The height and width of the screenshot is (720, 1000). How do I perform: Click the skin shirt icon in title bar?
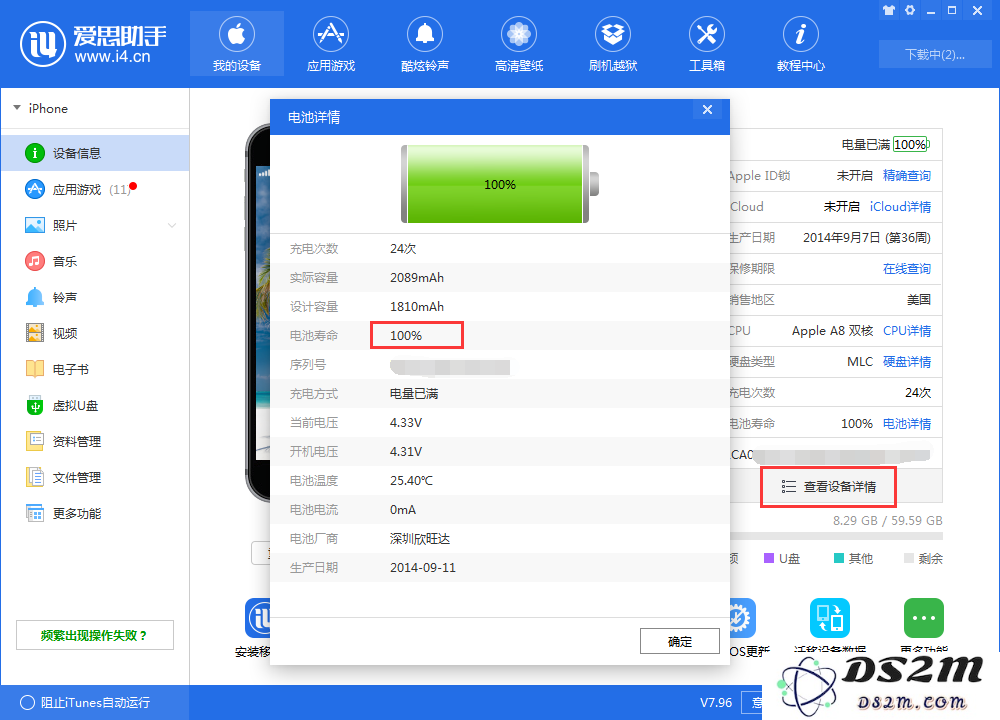tap(889, 10)
